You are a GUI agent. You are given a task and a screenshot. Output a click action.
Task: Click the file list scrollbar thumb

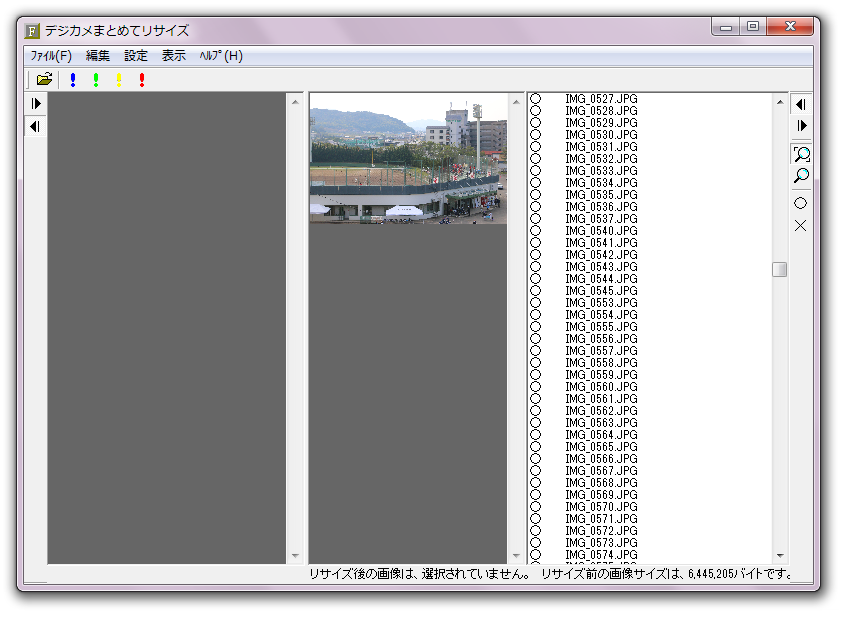point(780,269)
